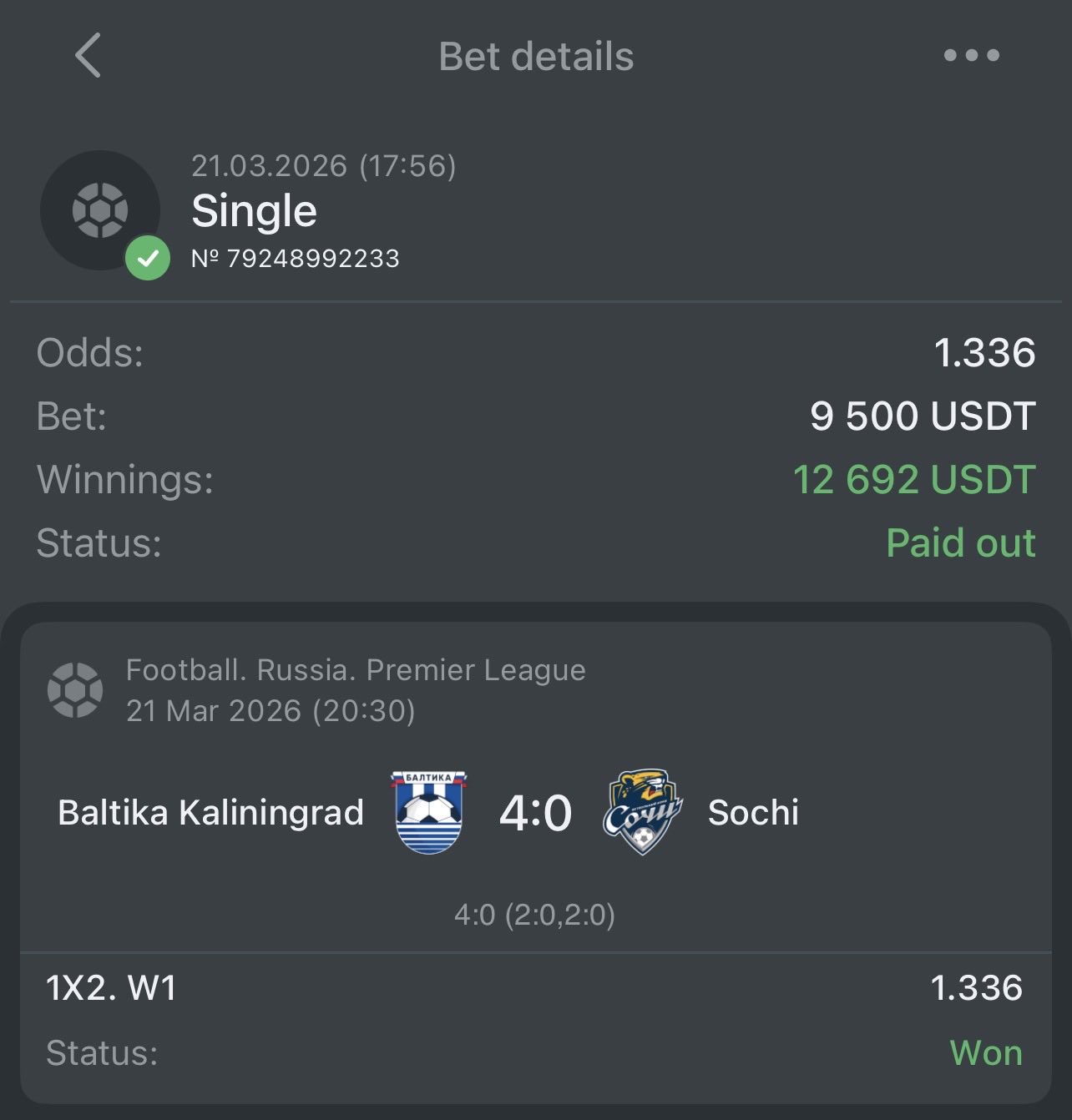This screenshot has height=1120, width=1072.
Task: Tap the Bet details header title
Action: pyautogui.click(x=536, y=57)
